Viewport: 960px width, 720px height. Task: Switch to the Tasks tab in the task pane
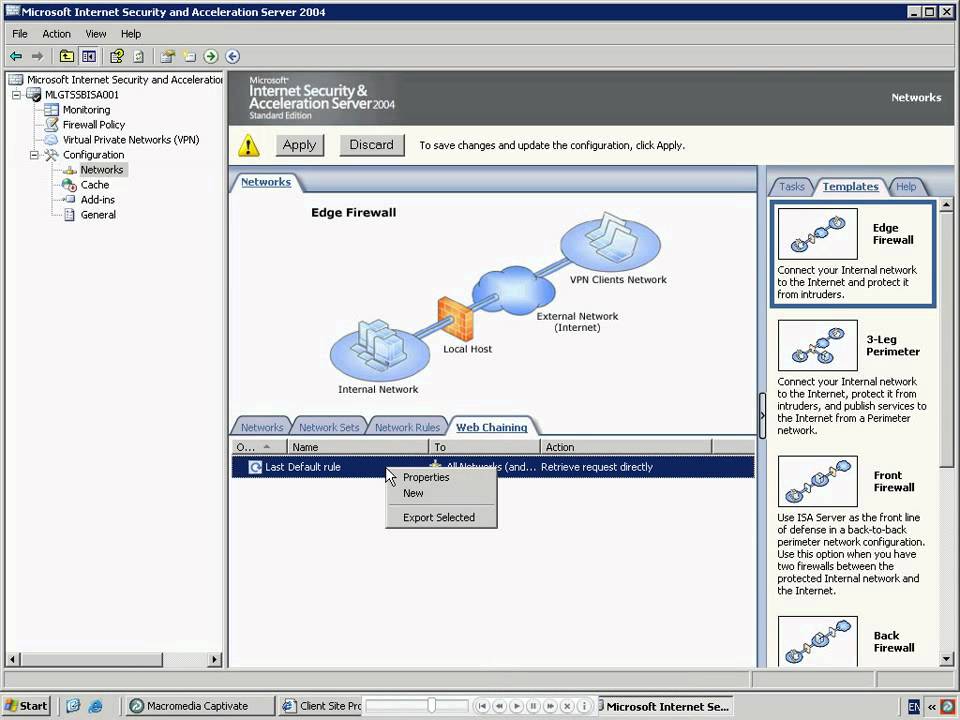coord(792,187)
